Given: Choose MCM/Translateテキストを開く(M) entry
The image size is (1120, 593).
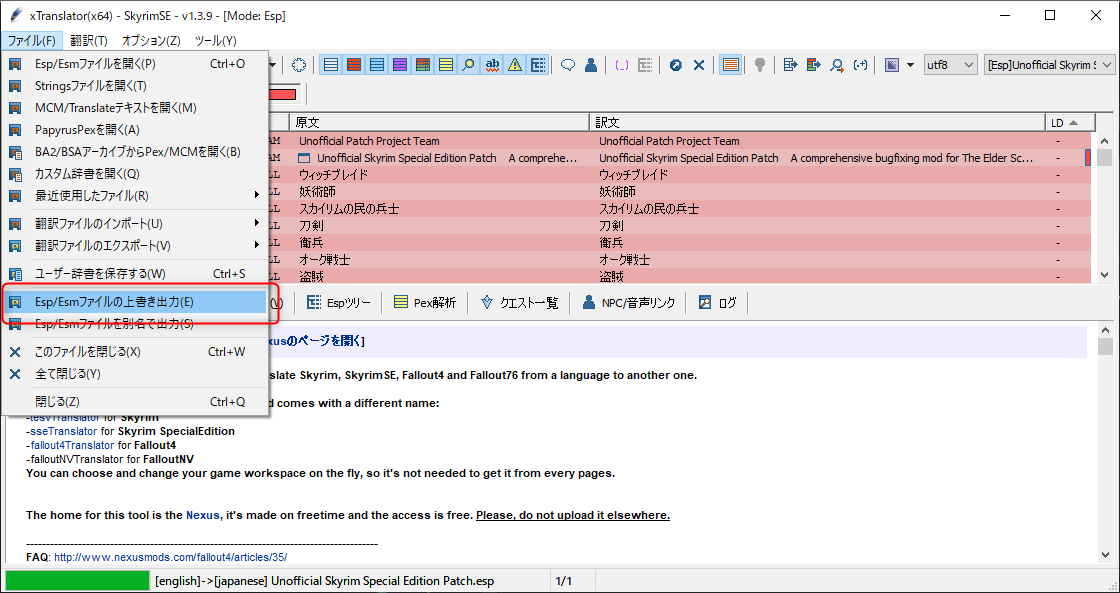Looking at the screenshot, I should pyautogui.click(x=135, y=108).
